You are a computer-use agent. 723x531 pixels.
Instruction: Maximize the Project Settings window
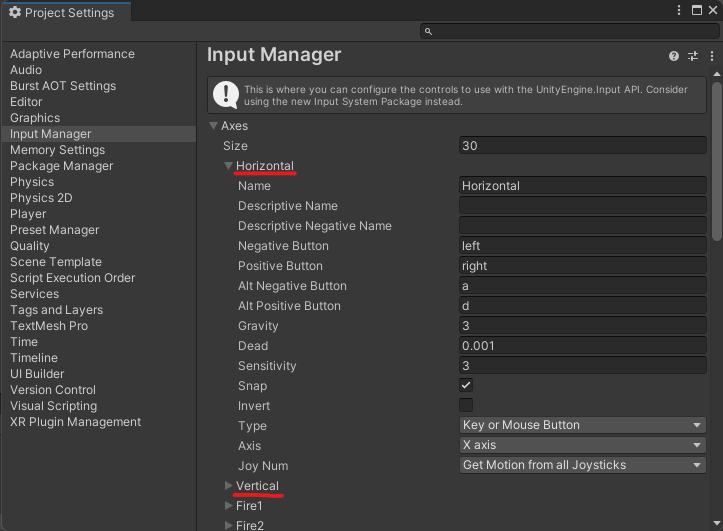pyautogui.click(x=697, y=10)
